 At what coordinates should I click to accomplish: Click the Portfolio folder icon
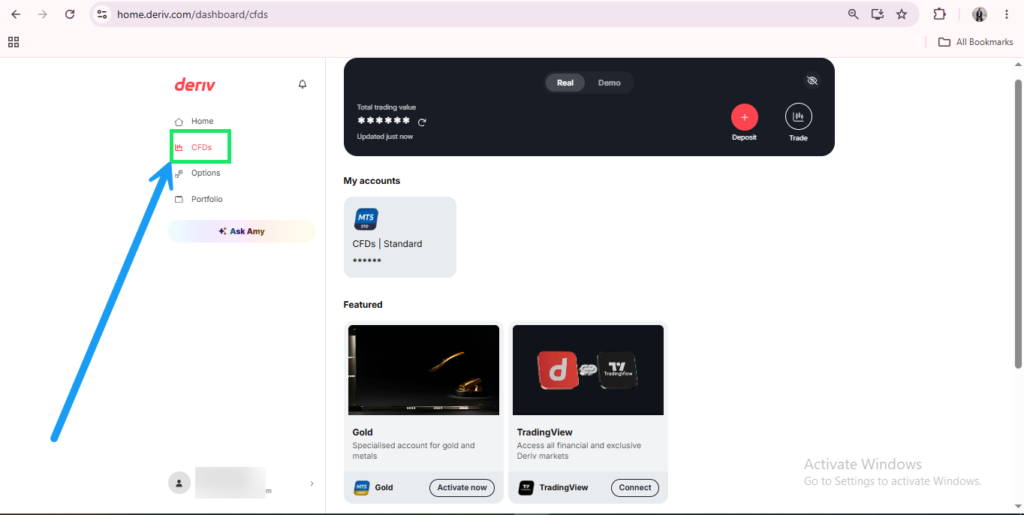179,199
